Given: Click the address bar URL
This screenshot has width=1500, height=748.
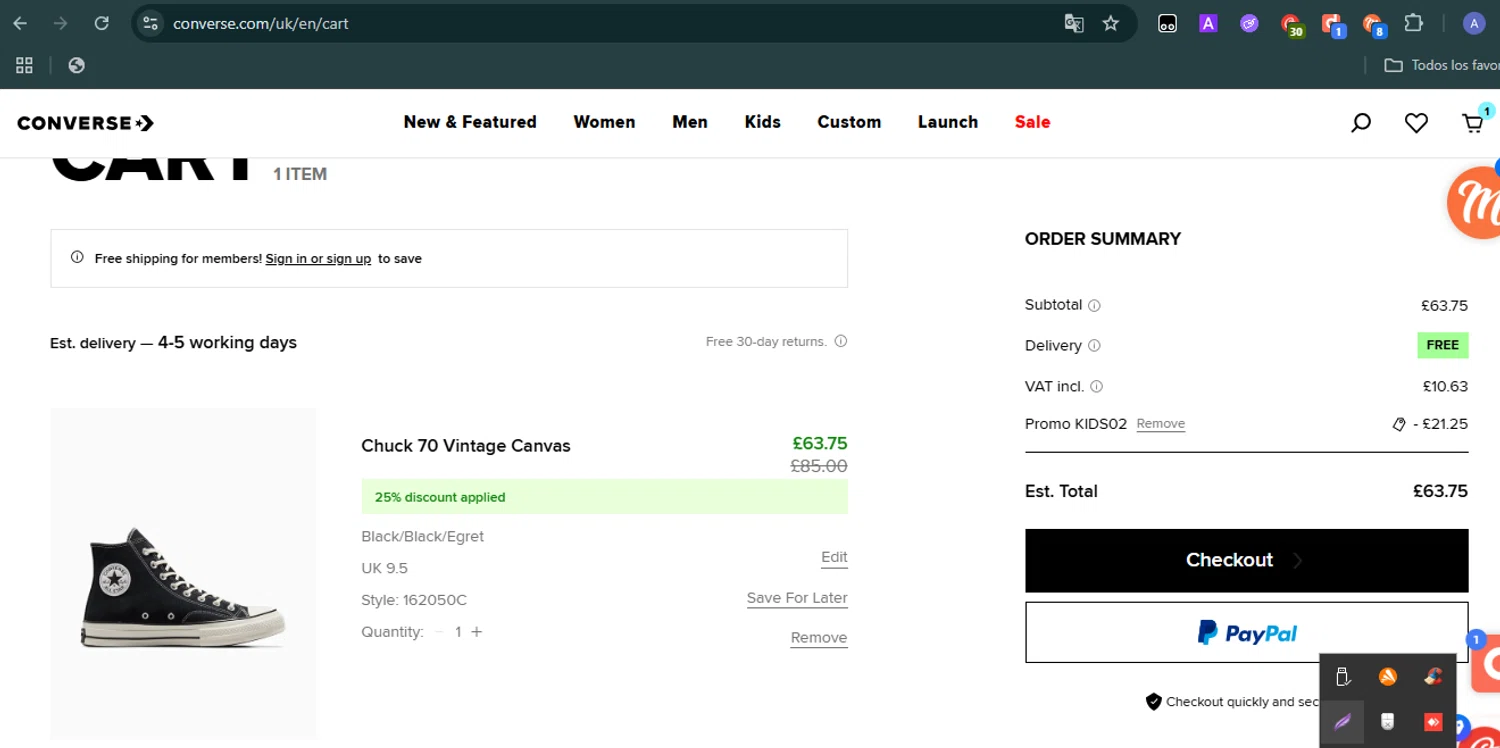Looking at the screenshot, I should [261, 23].
